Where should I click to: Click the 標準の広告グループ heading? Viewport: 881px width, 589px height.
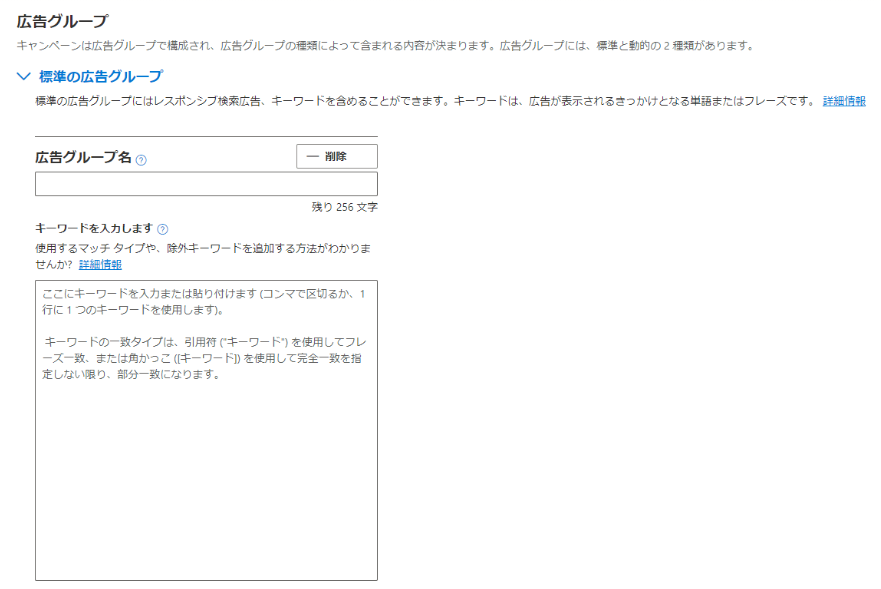click(101, 76)
